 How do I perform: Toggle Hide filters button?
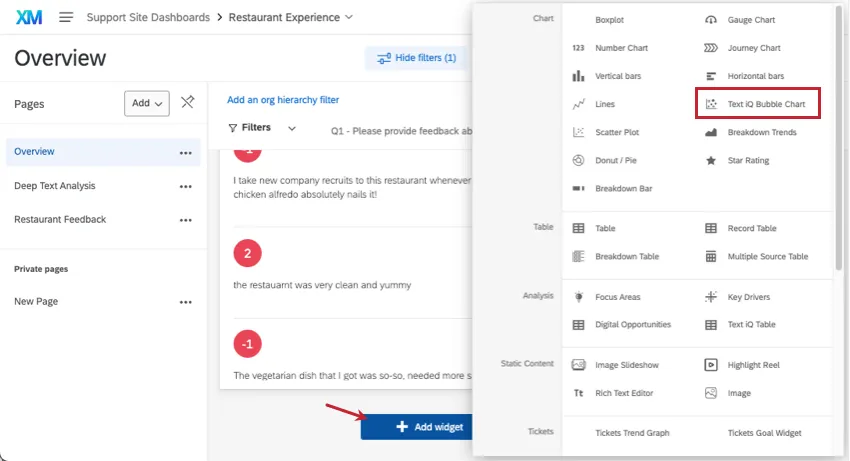pyautogui.click(x=416, y=58)
